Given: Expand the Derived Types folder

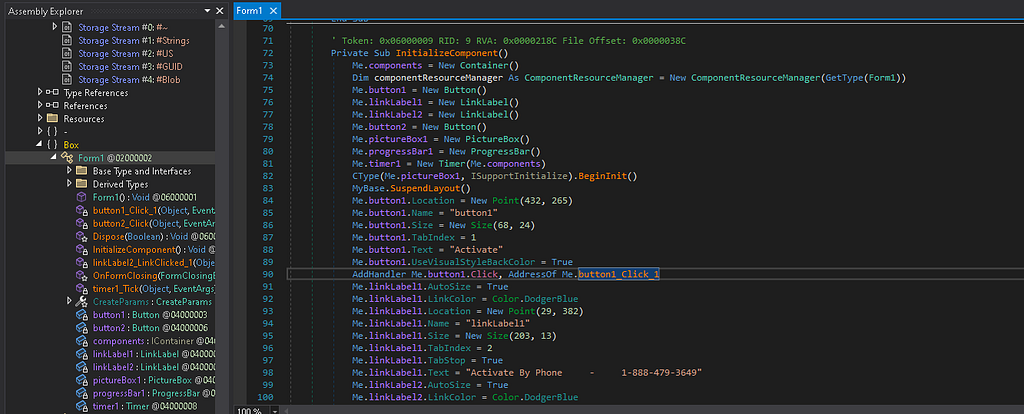Looking at the screenshot, I should tap(69, 184).
